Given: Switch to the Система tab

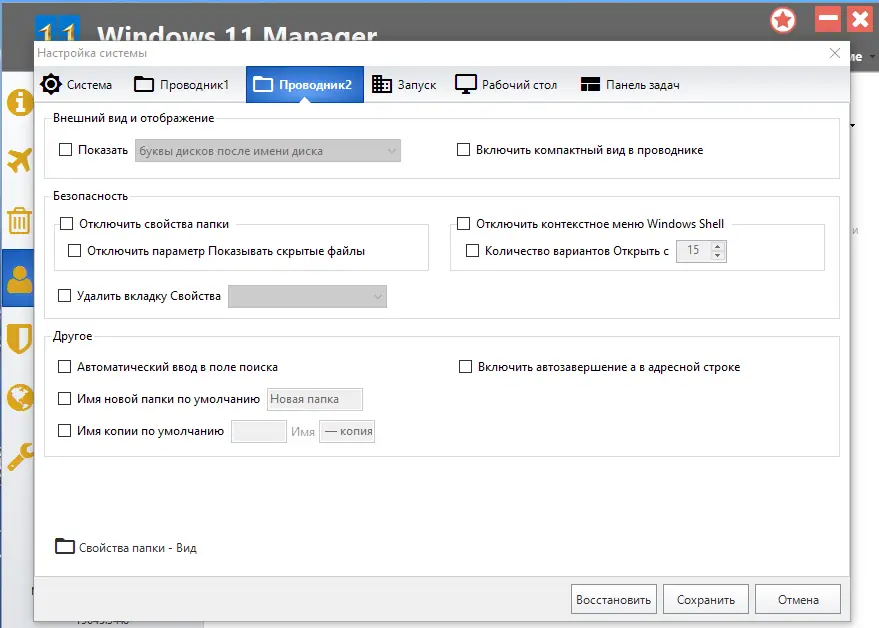Looking at the screenshot, I should [77, 85].
